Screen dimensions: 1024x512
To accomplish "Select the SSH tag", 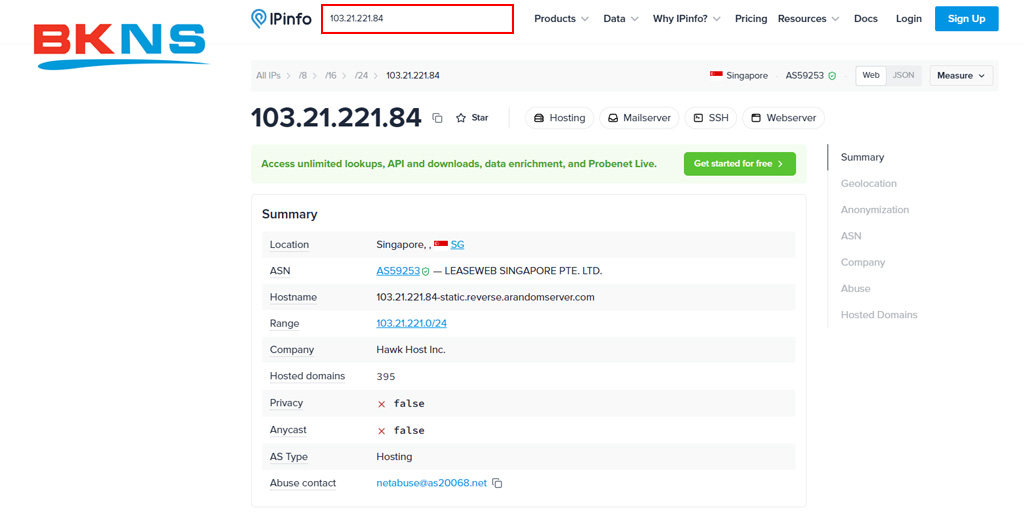I will tap(711, 118).
